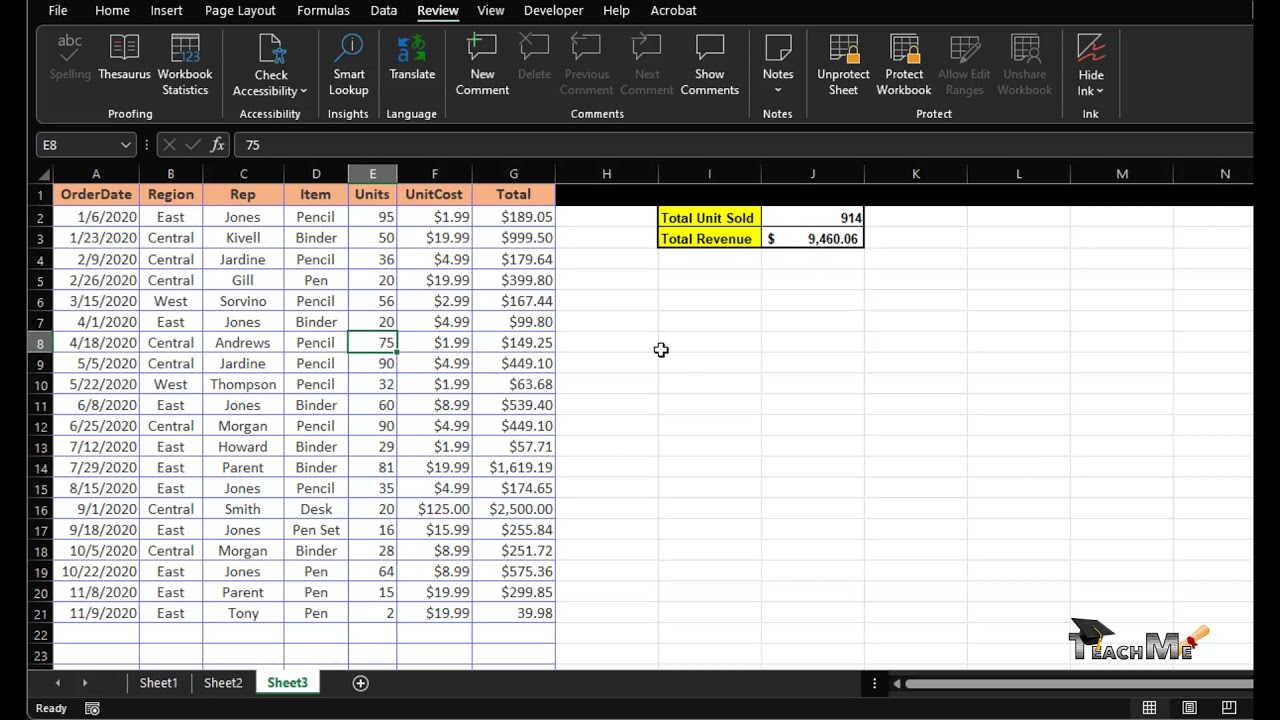Select the $2,500.00 total cell
This screenshot has height=720, width=1280.
(513, 509)
